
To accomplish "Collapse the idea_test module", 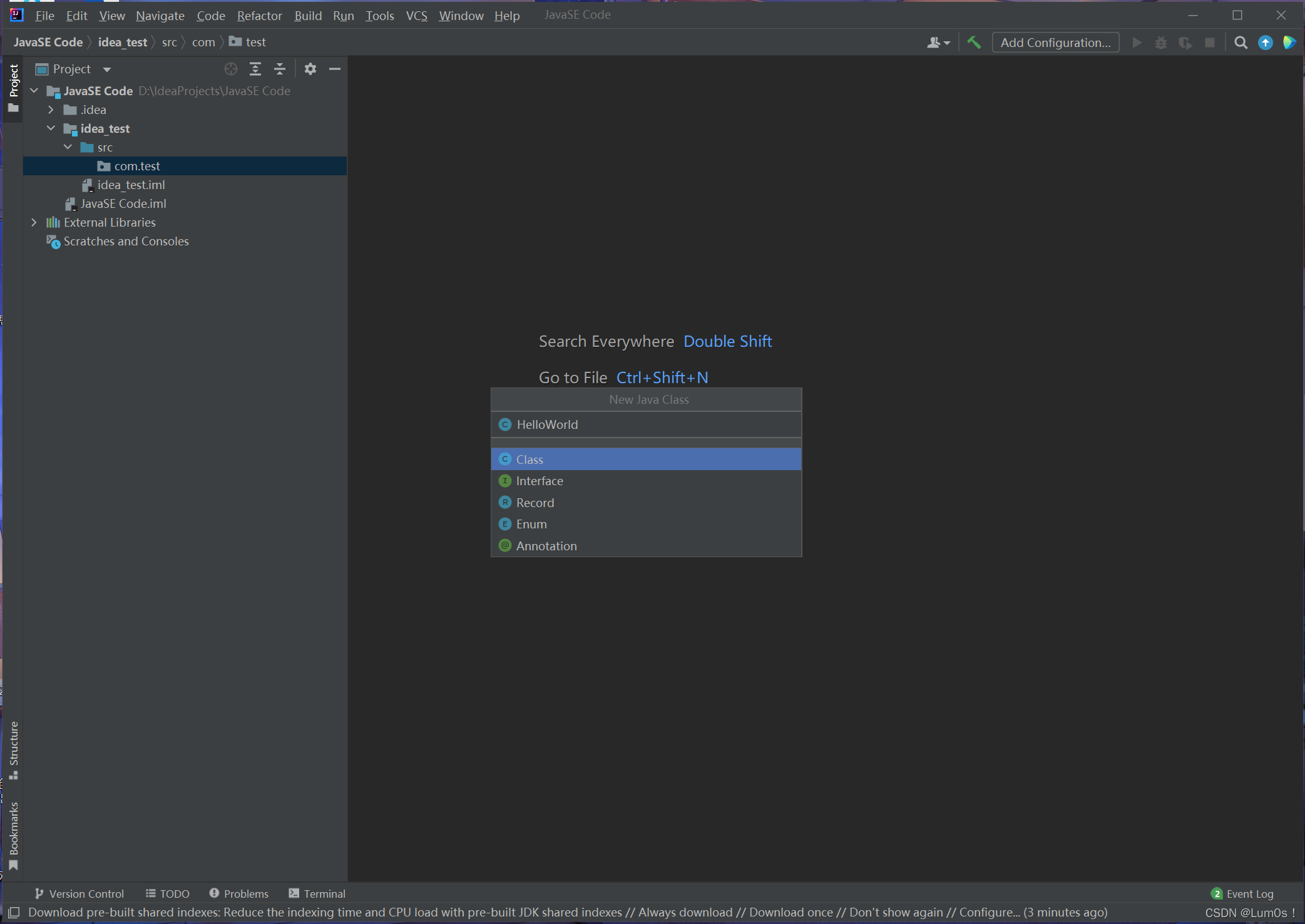I will [x=51, y=128].
